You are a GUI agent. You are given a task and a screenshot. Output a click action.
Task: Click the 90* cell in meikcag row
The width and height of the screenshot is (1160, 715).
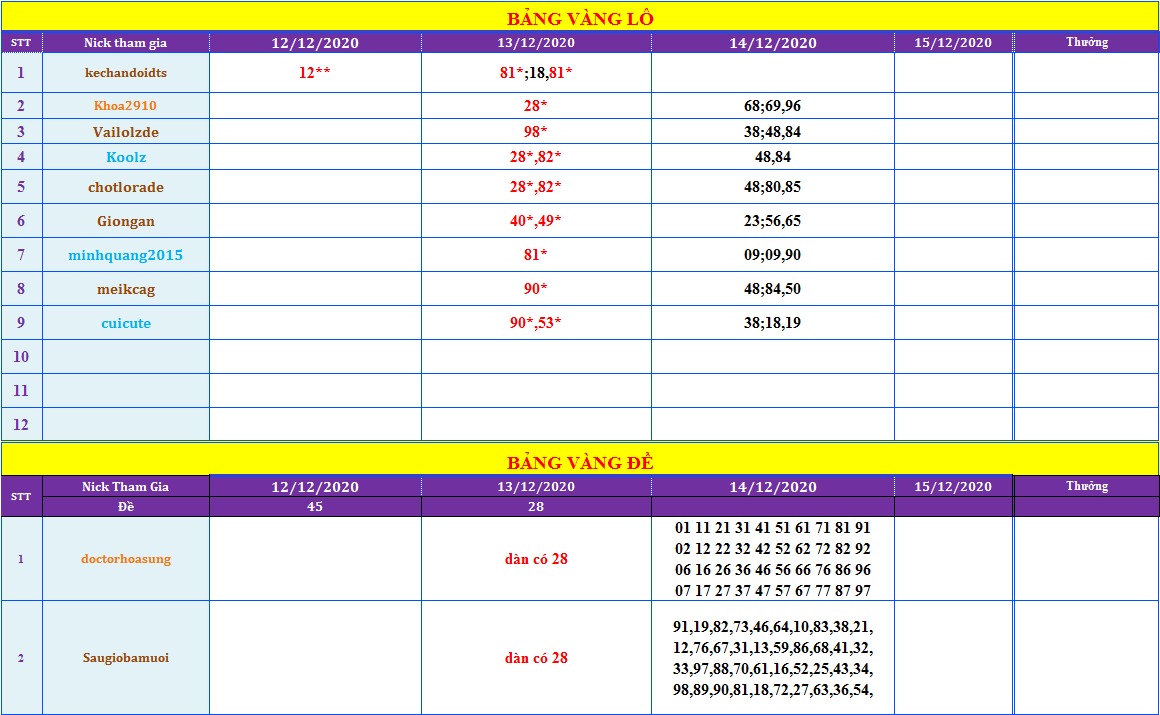(536, 289)
